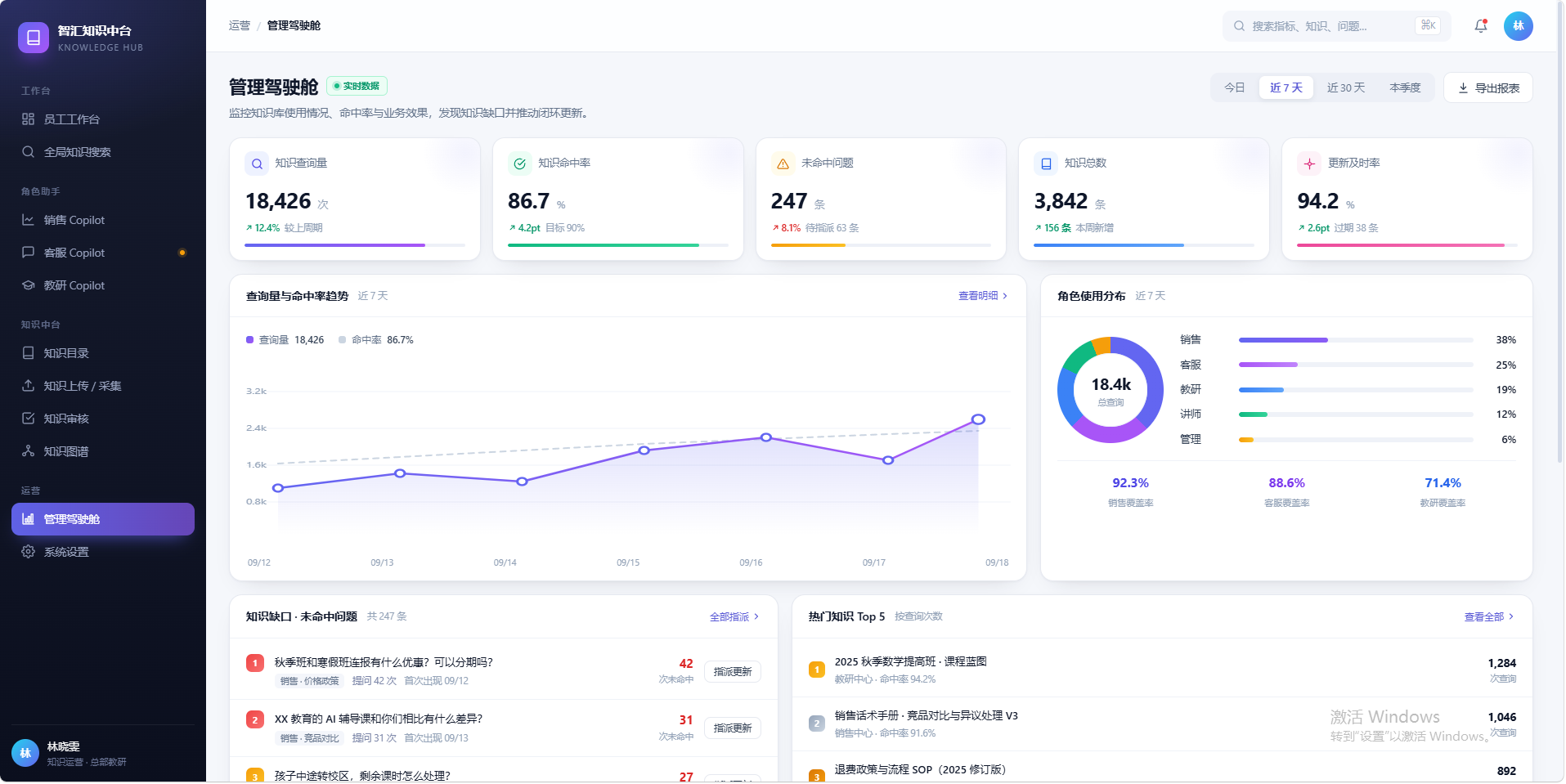Switch the time range to 本季度
This screenshot has height=784, width=1566.
point(1405,87)
